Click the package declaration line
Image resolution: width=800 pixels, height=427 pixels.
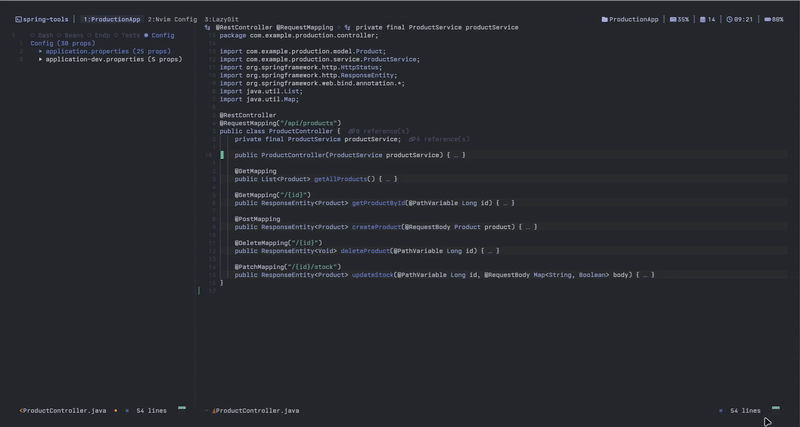click(x=299, y=36)
